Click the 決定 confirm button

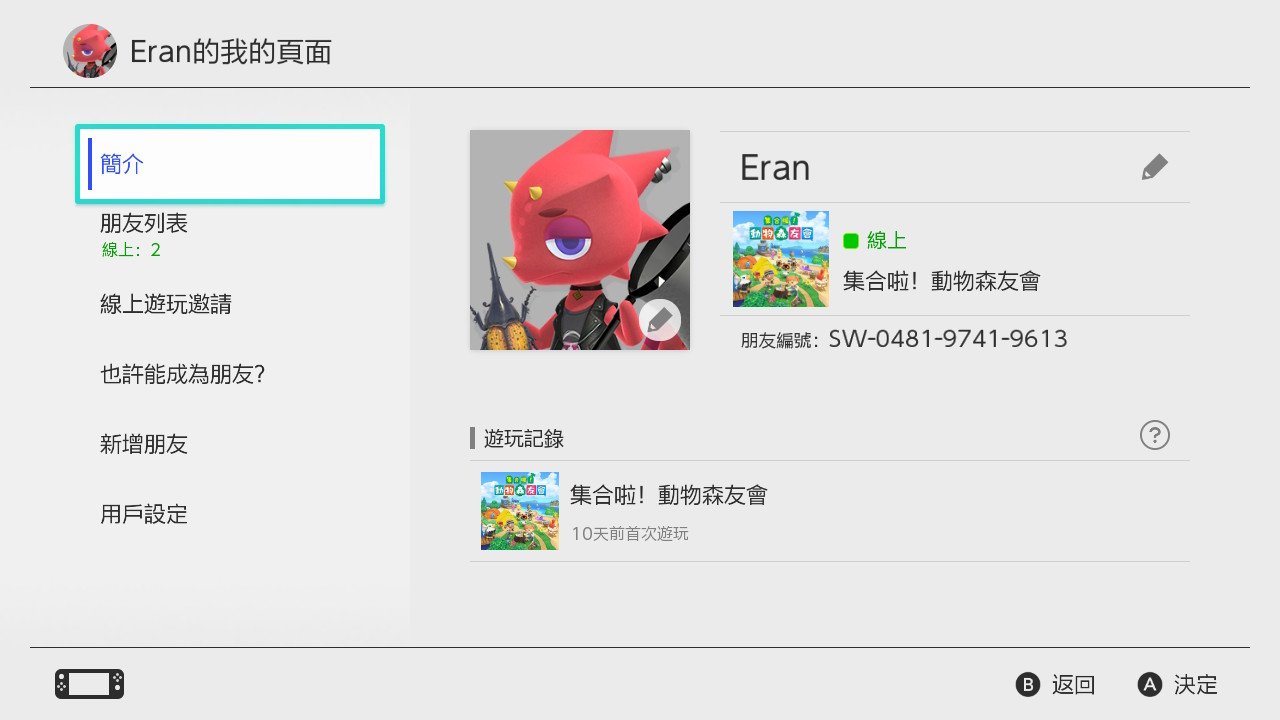coord(1178,684)
